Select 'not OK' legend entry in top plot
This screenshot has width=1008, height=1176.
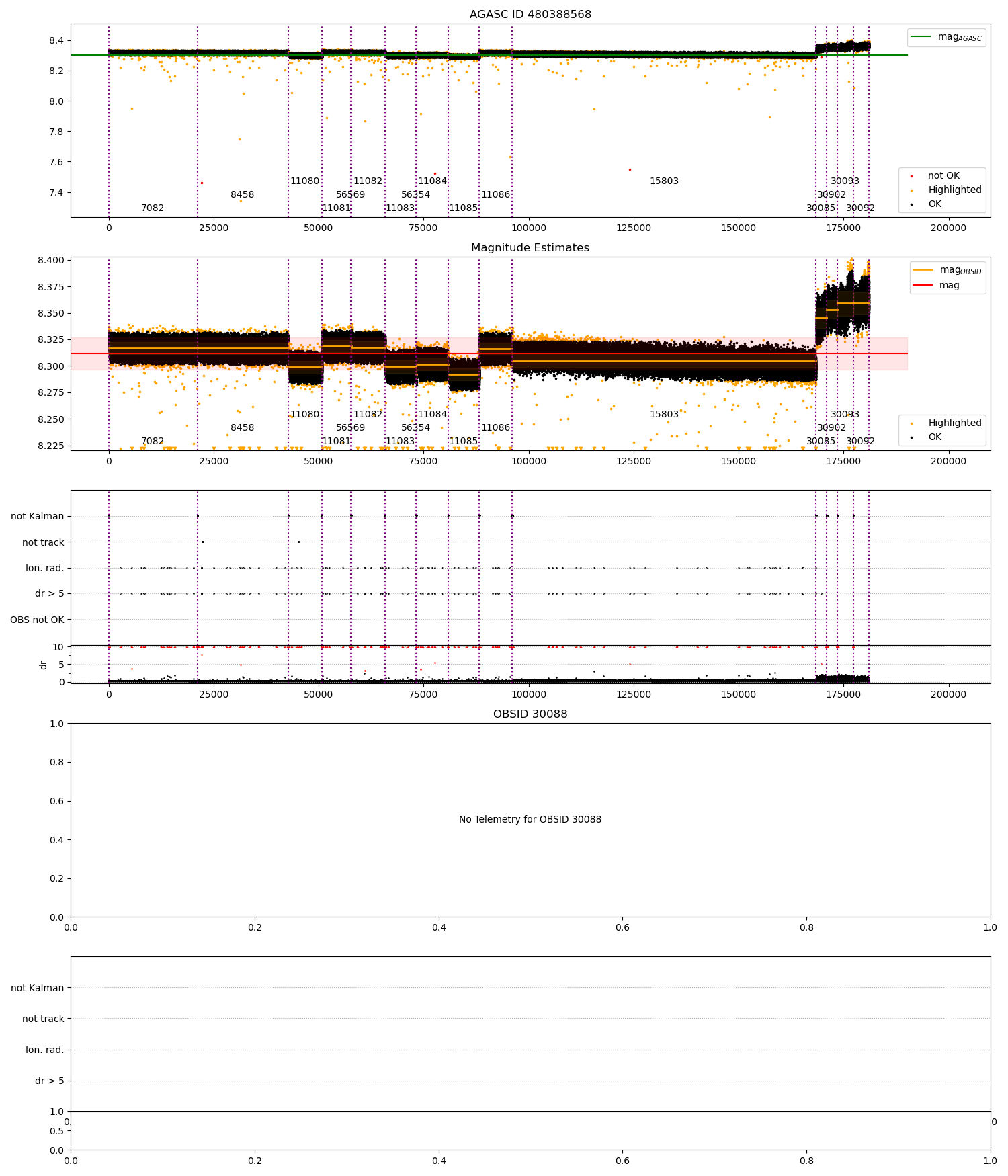[944, 175]
